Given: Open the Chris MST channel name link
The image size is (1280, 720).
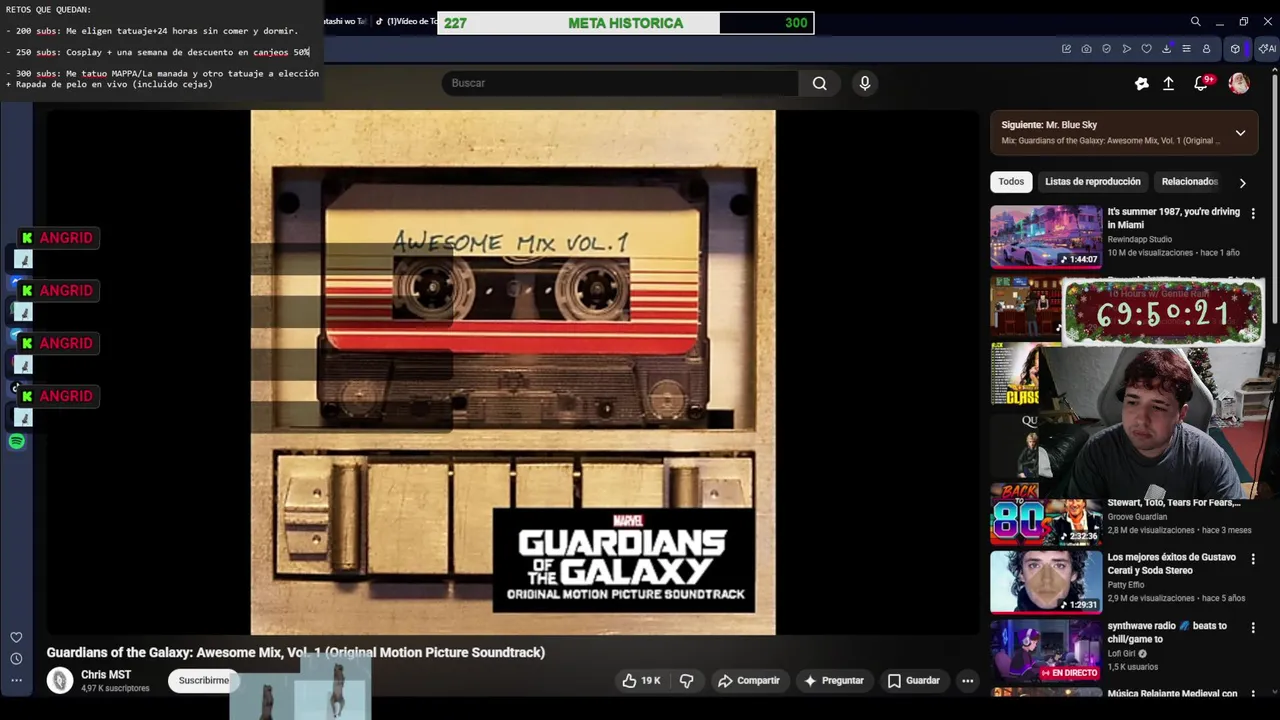Looking at the screenshot, I should [x=106, y=675].
